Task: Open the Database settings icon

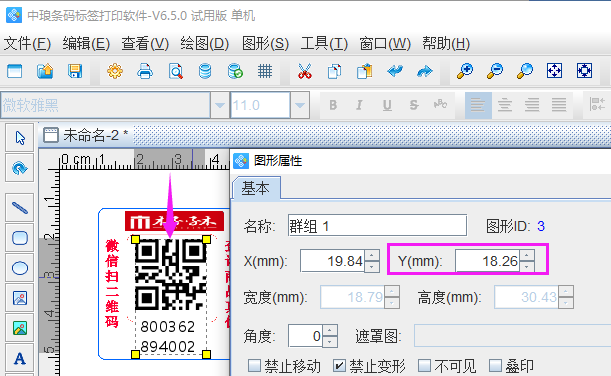Action: tap(205, 71)
